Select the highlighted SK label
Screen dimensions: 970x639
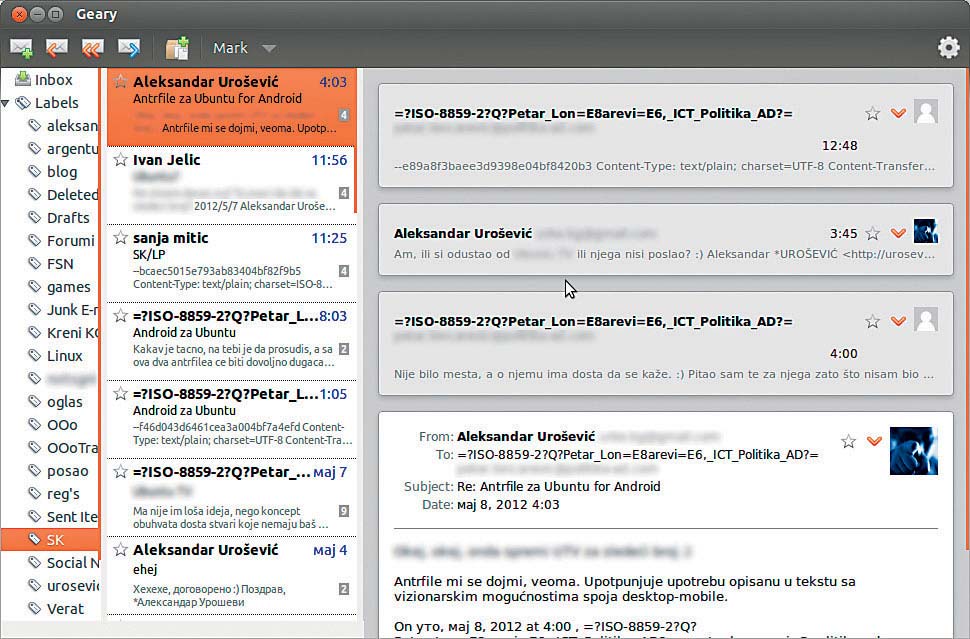50,540
